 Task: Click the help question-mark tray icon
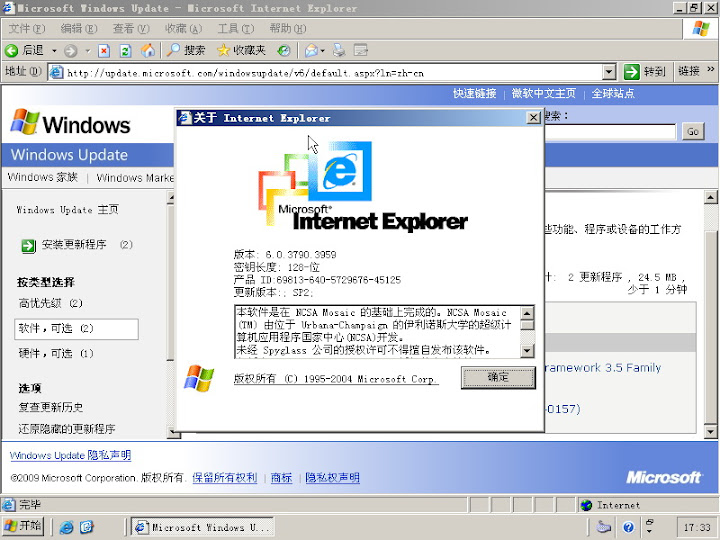[629, 527]
